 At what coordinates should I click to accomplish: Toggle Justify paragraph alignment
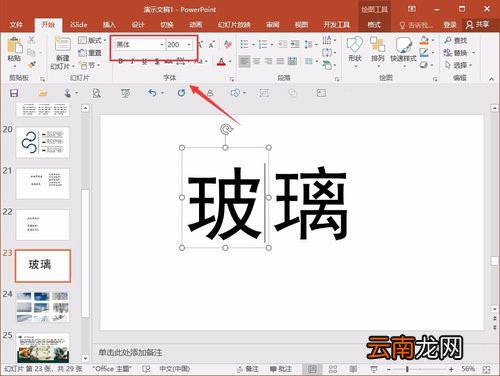280,61
